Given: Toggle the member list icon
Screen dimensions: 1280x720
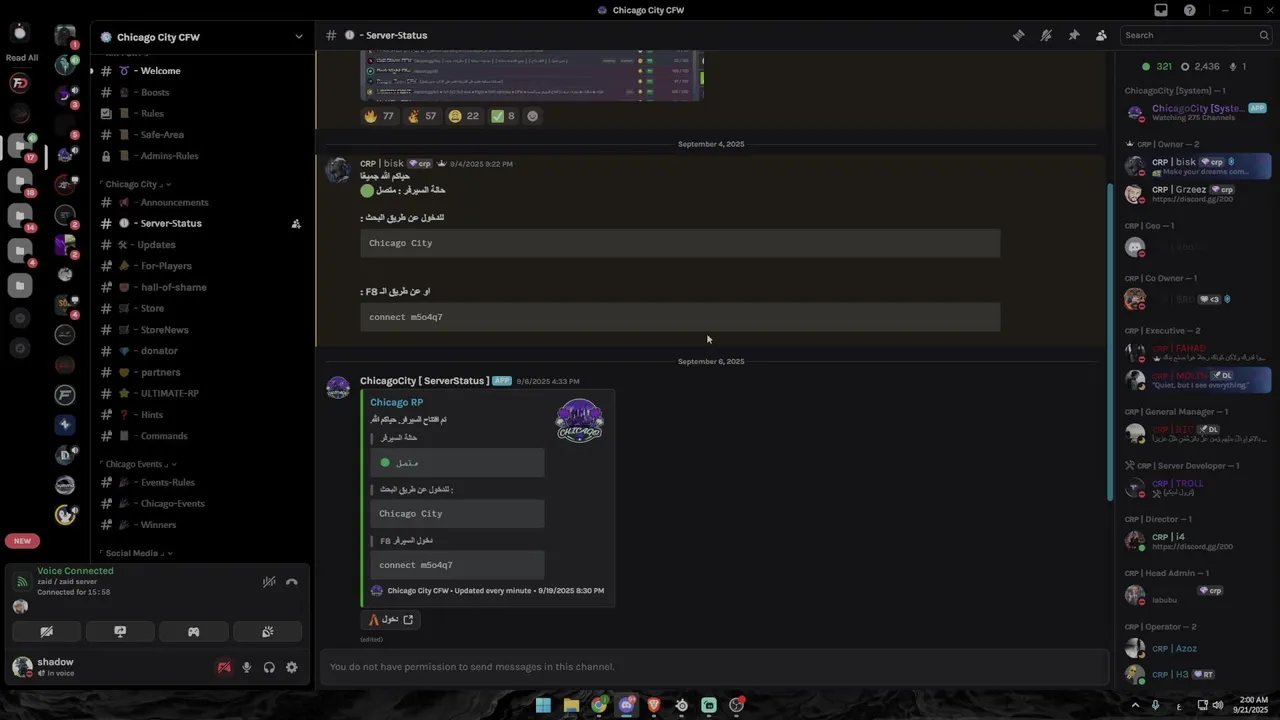Looking at the screenshot, I should pos(1101,35).
